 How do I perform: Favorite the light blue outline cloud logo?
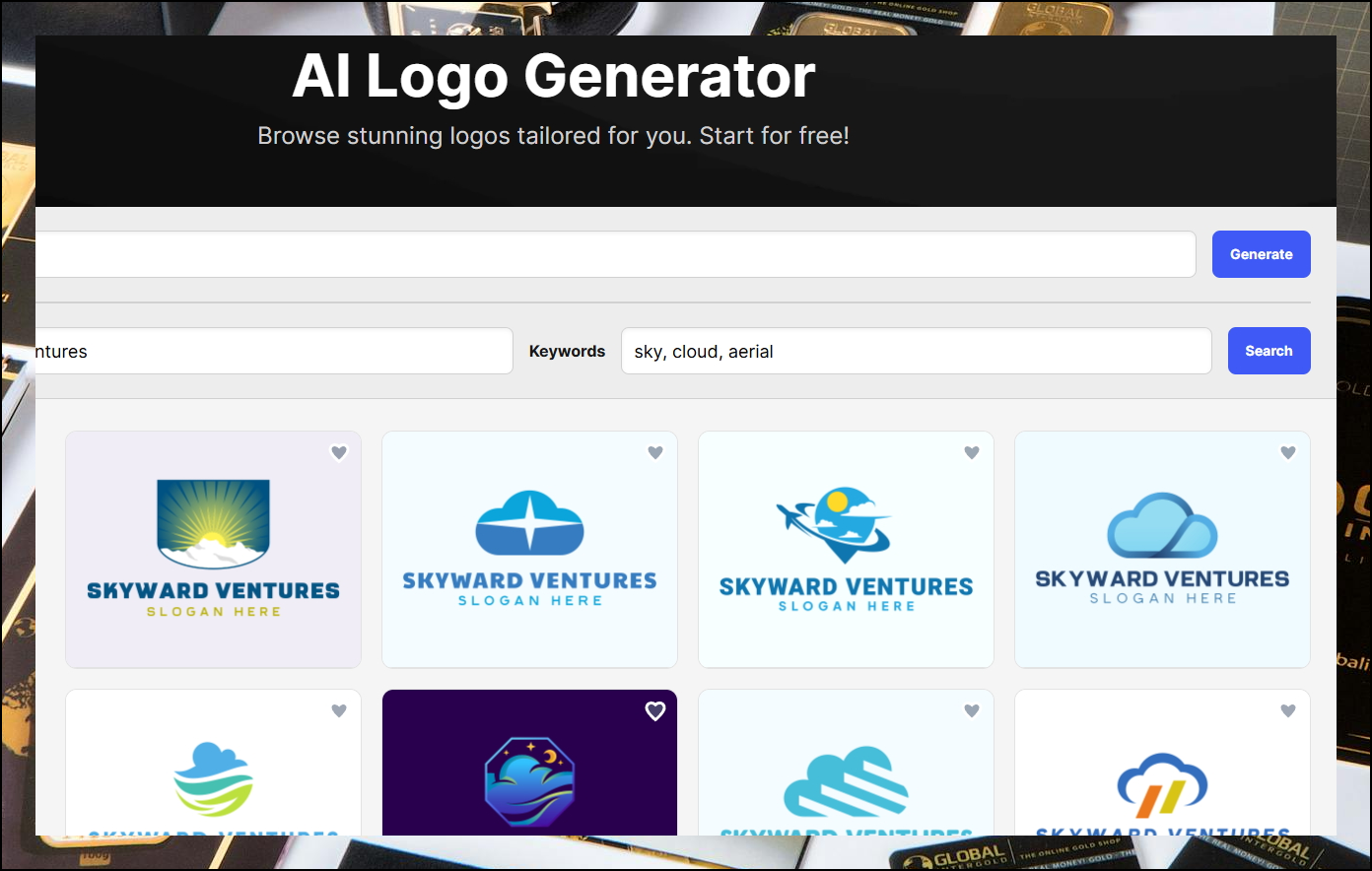pos(1288,452)
